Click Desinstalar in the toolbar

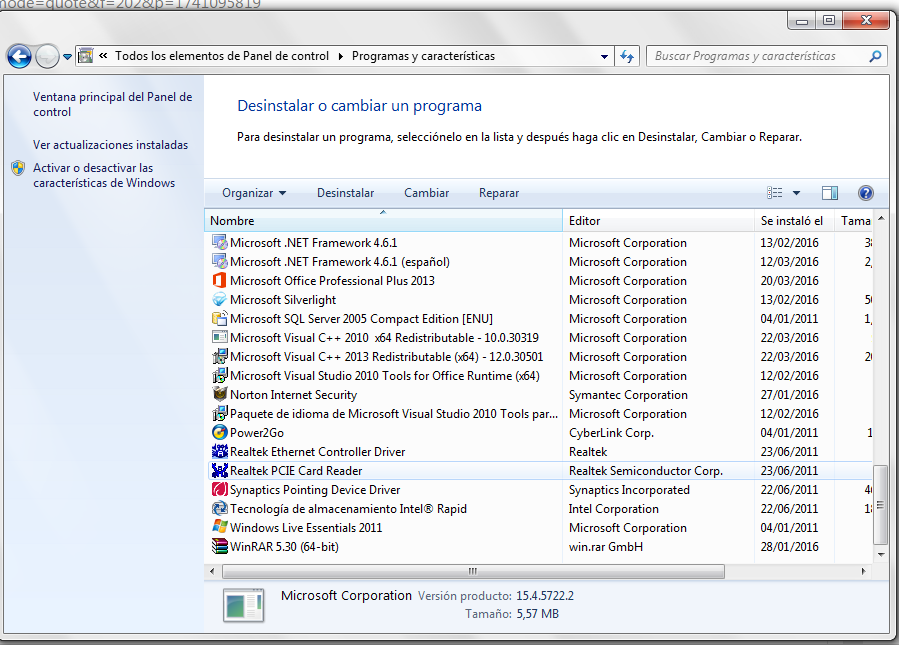pyautogui.click(x=345, y=193)
